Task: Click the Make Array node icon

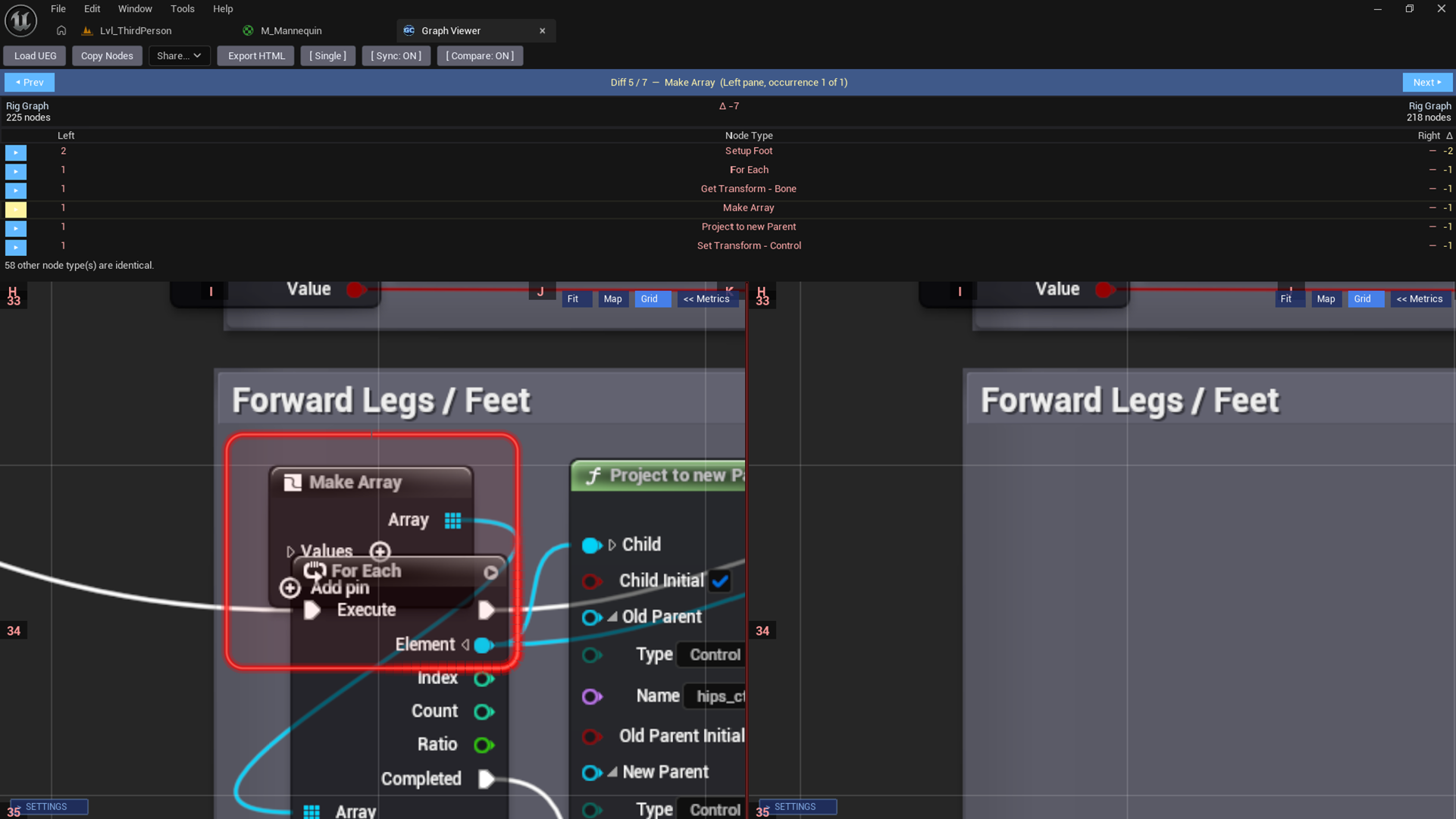Action: click(293, 483)
